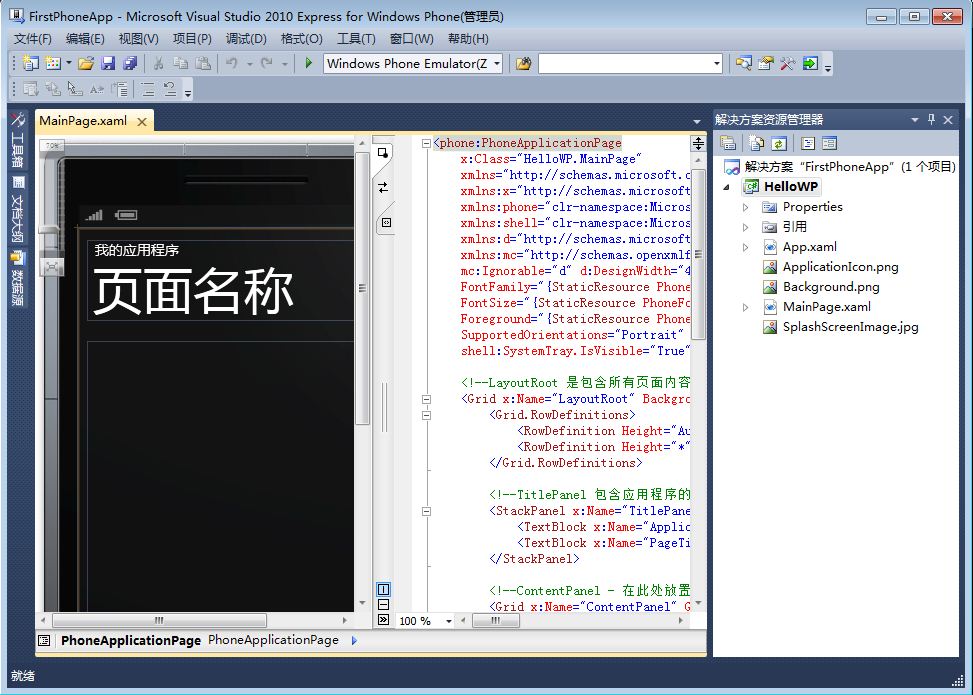
Task: Open the Data Sources side tab 数据源
Action: [17, 279]
